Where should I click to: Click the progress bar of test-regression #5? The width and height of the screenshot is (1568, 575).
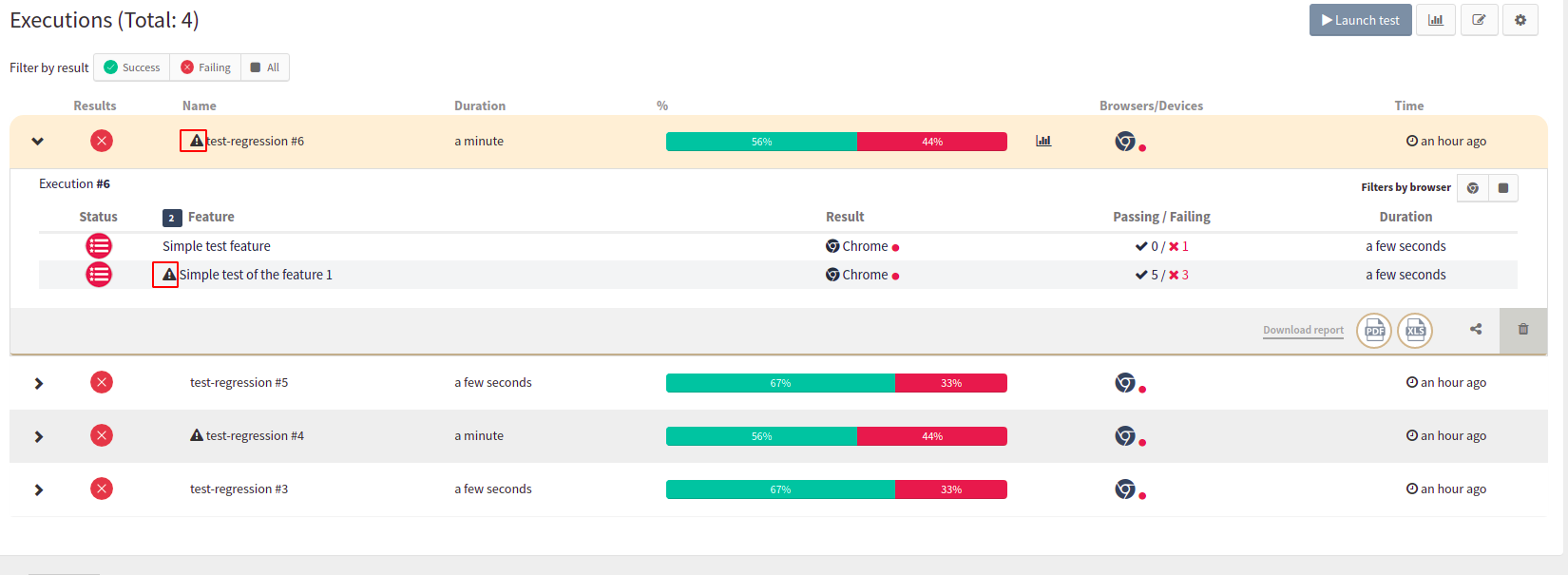tap(836, 383)
